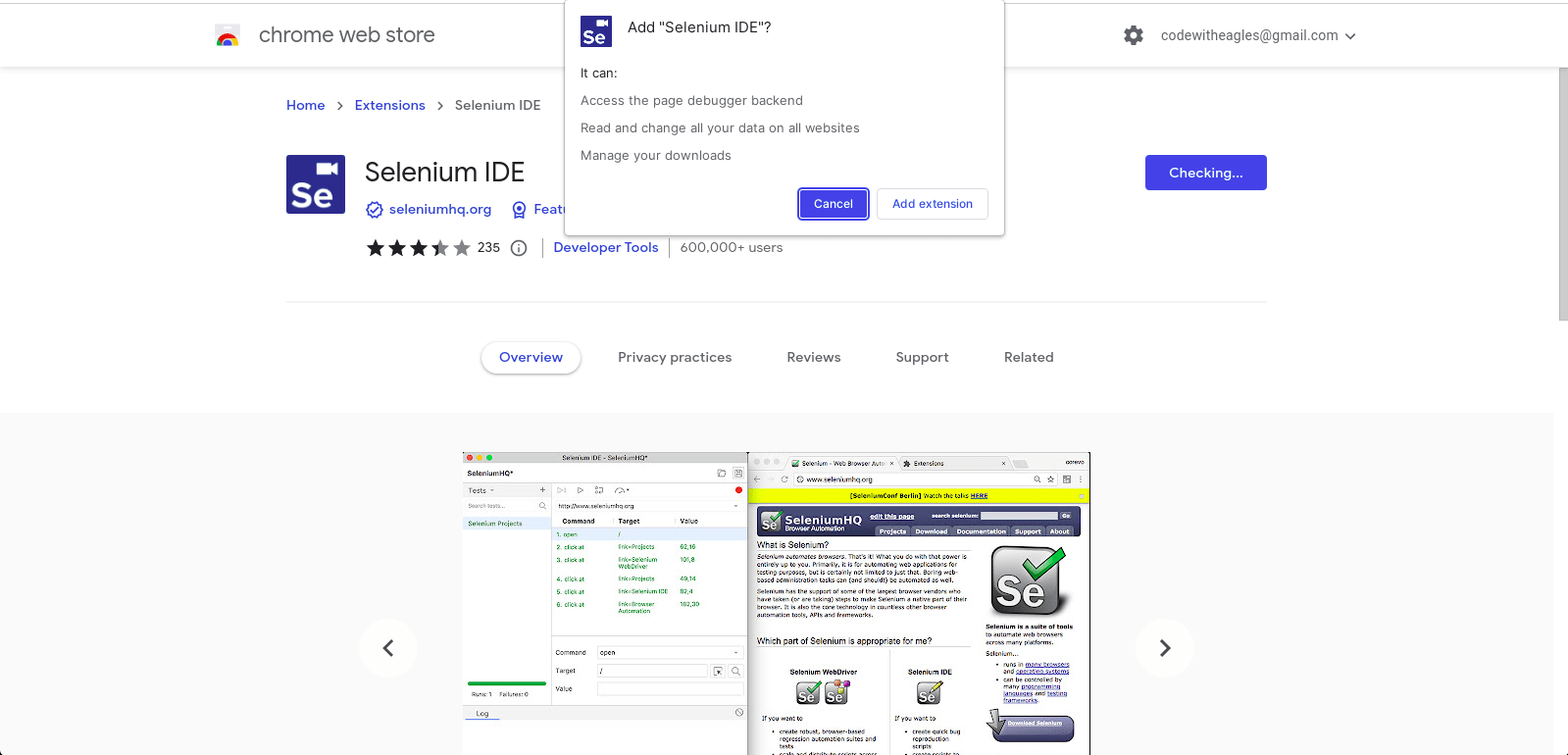Open the Reviews tab
The image size is (1568, 755).
[x=814, y=357]
